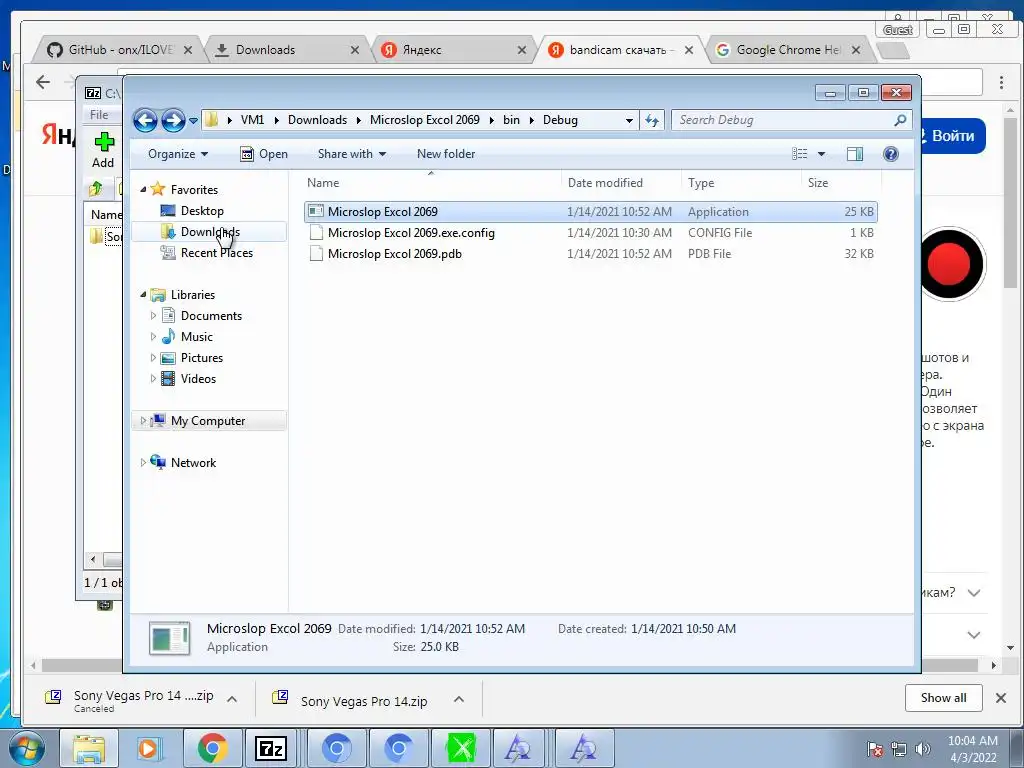
Task: Select My Computer in navigation pane
Action: pyautogui.click(x=209, y=421)
